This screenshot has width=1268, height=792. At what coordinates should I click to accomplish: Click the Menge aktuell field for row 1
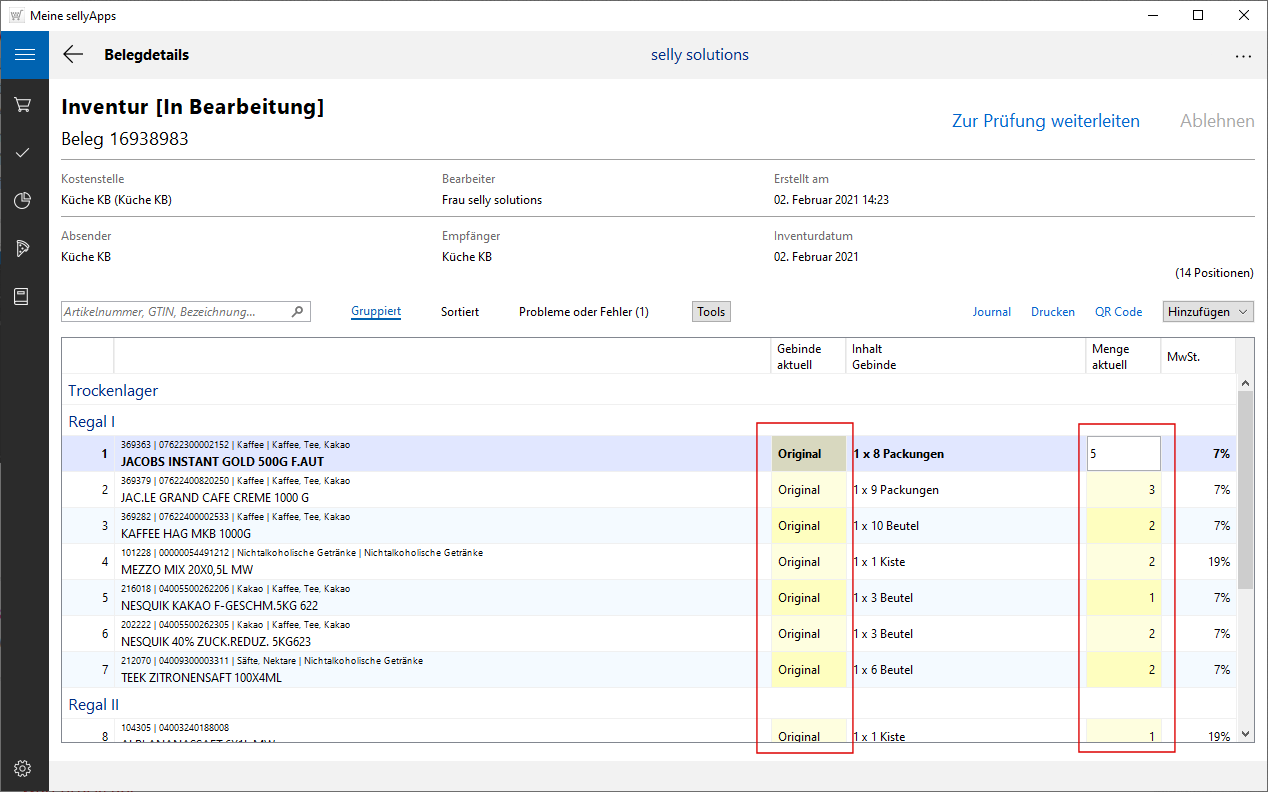(x=1124, y=453)
